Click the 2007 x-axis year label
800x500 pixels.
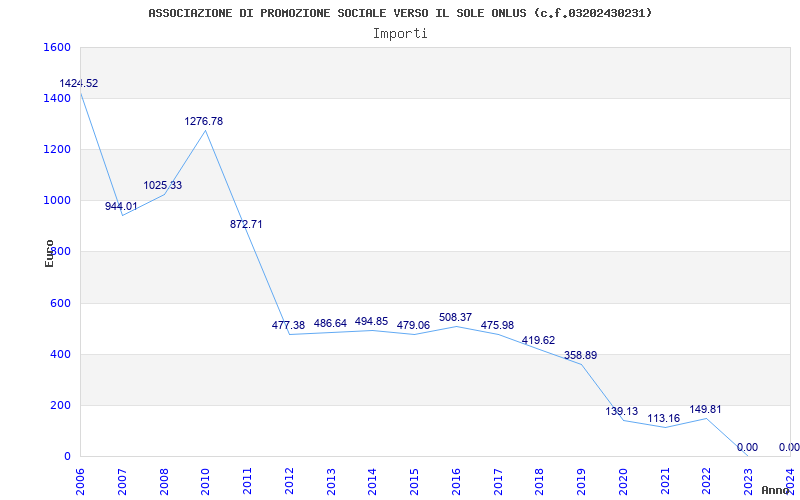122,481
